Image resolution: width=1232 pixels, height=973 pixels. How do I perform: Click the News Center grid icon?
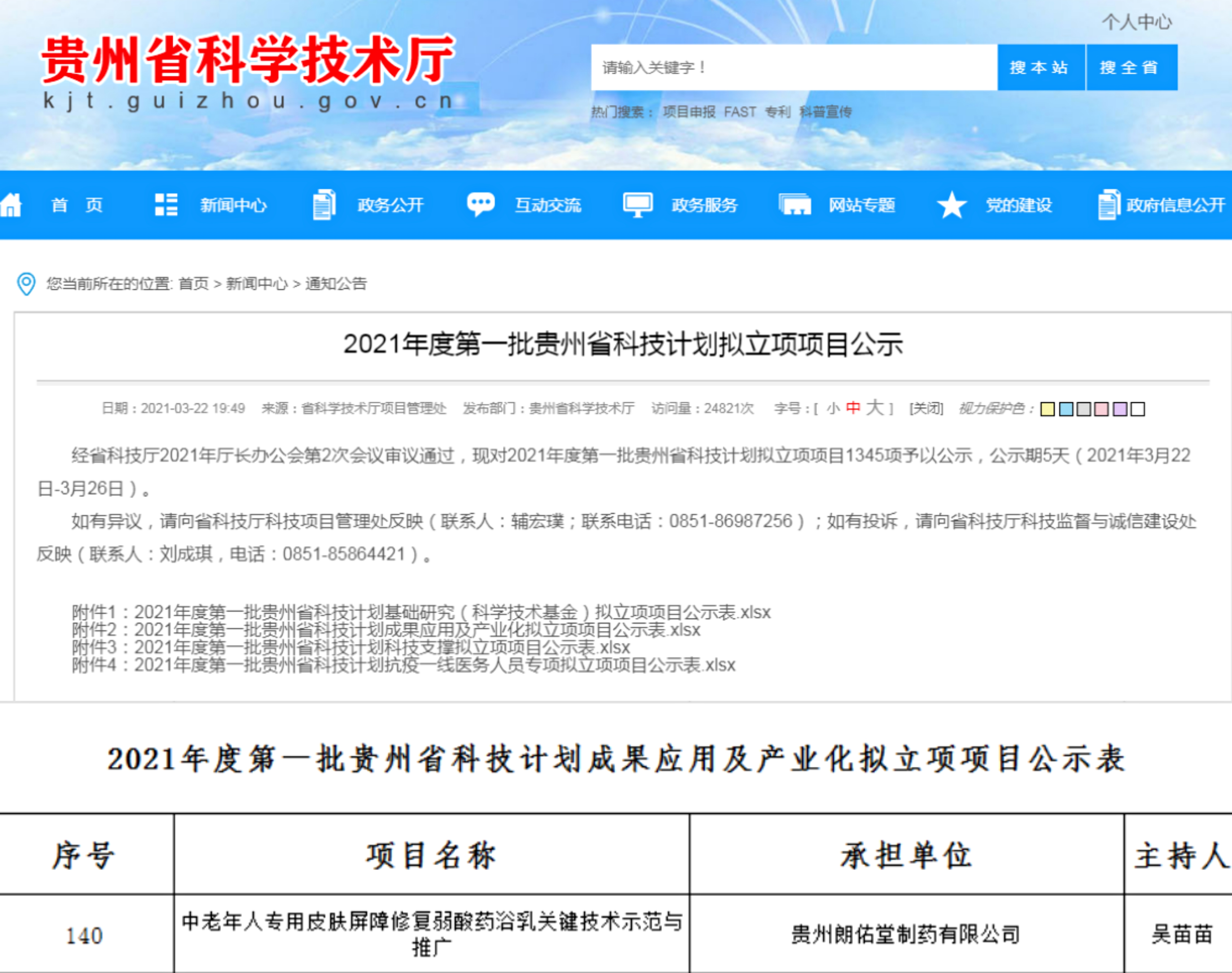[166, 204]
